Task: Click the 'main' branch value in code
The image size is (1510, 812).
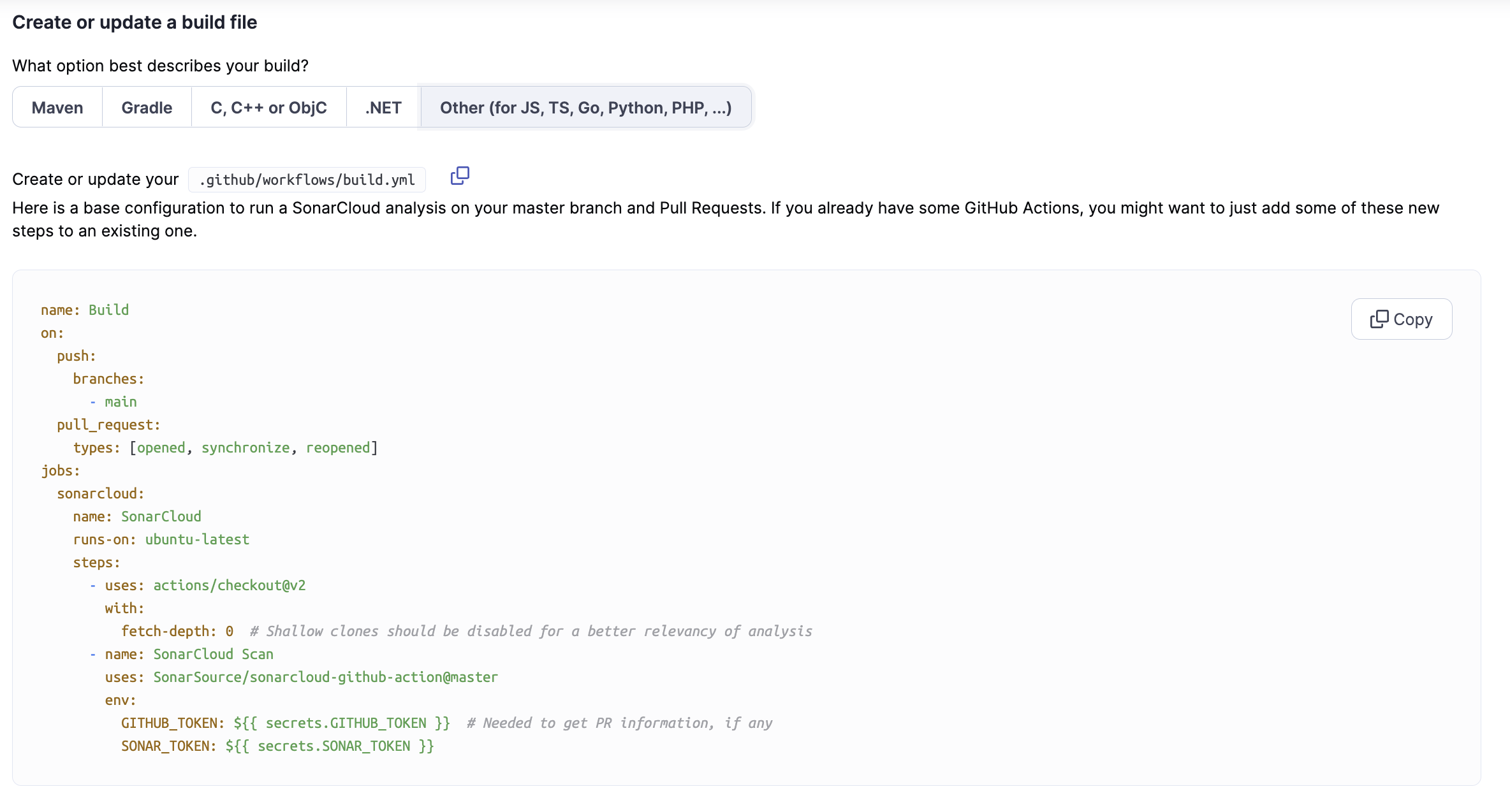Action: (x=121, y=402)
